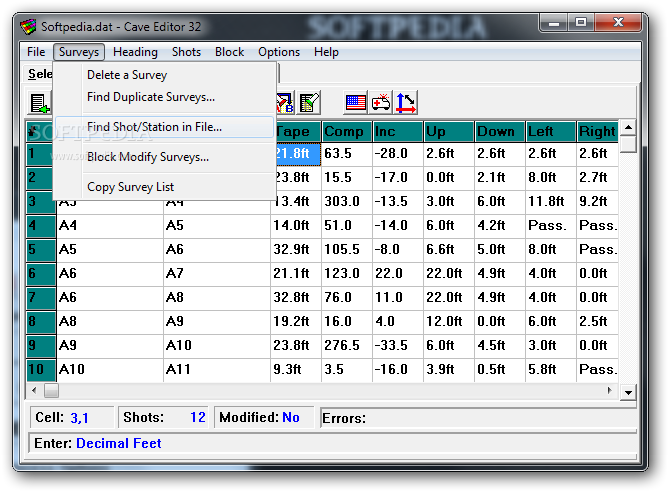669x492 pixels.
Task: Click the blue and red axes icon
Action: coord(406,103)
